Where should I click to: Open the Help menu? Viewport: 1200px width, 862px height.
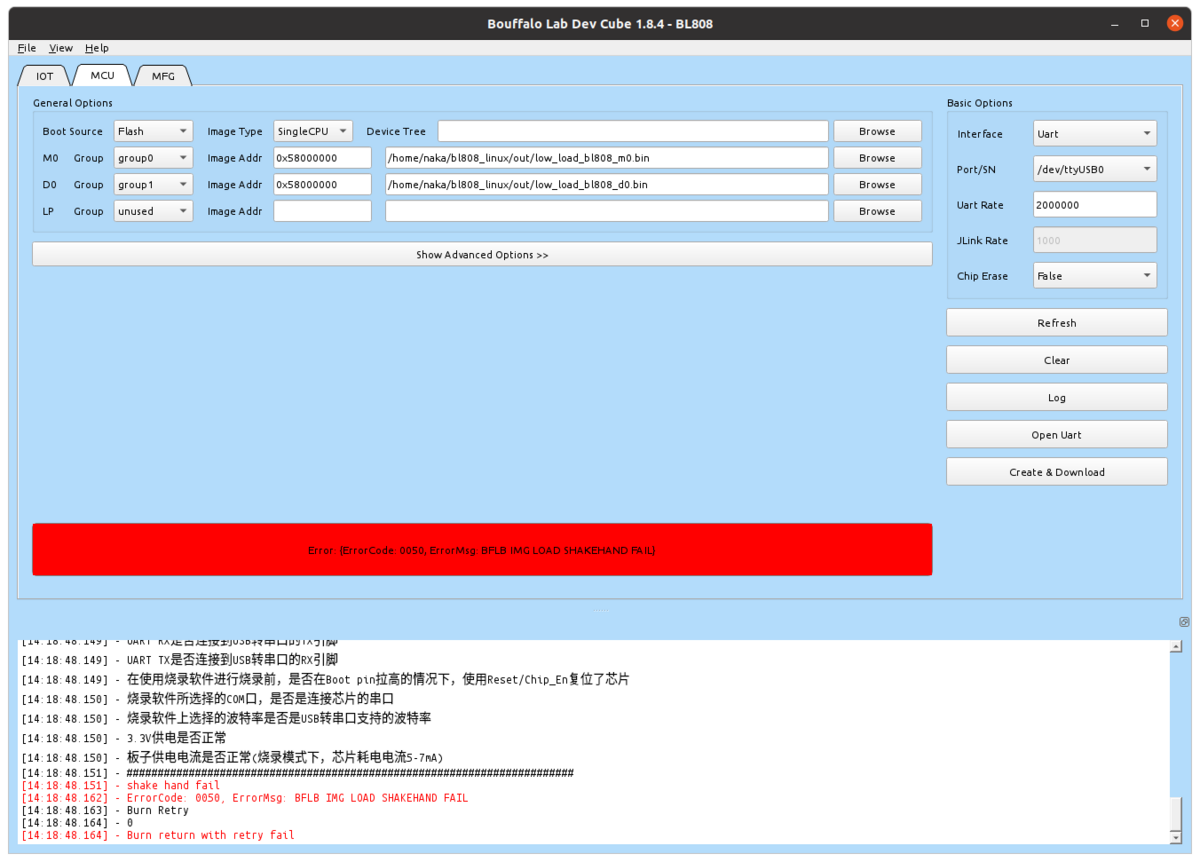coord(97,48)
